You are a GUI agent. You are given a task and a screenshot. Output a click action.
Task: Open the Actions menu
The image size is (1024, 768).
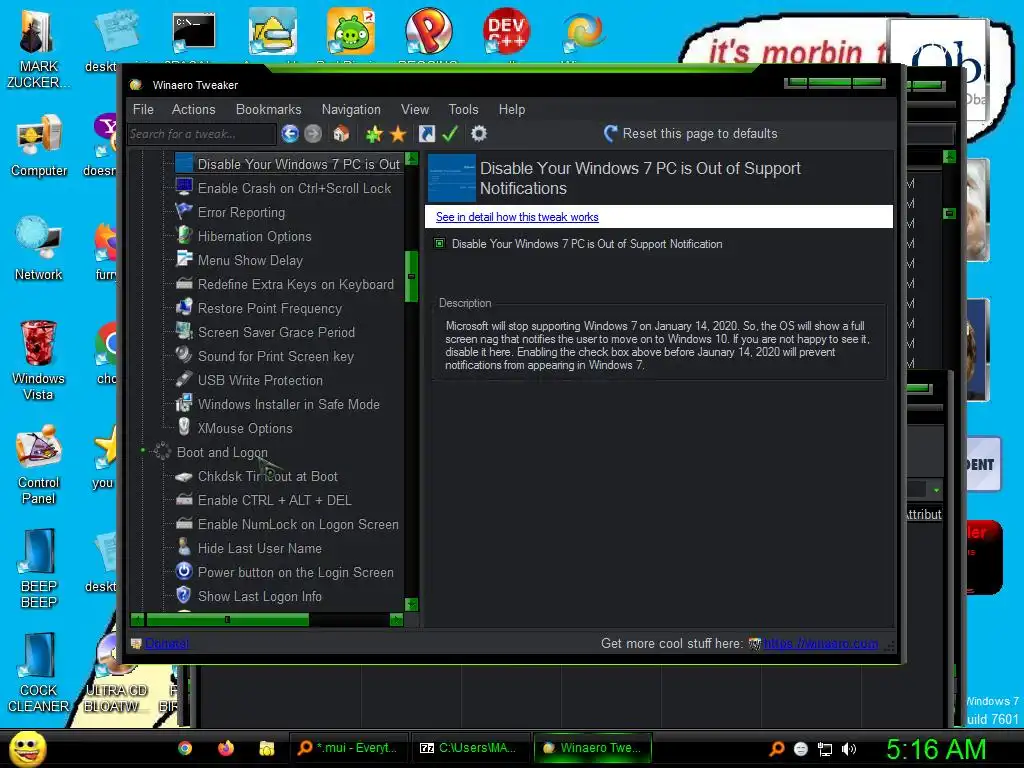click(193, 110)
